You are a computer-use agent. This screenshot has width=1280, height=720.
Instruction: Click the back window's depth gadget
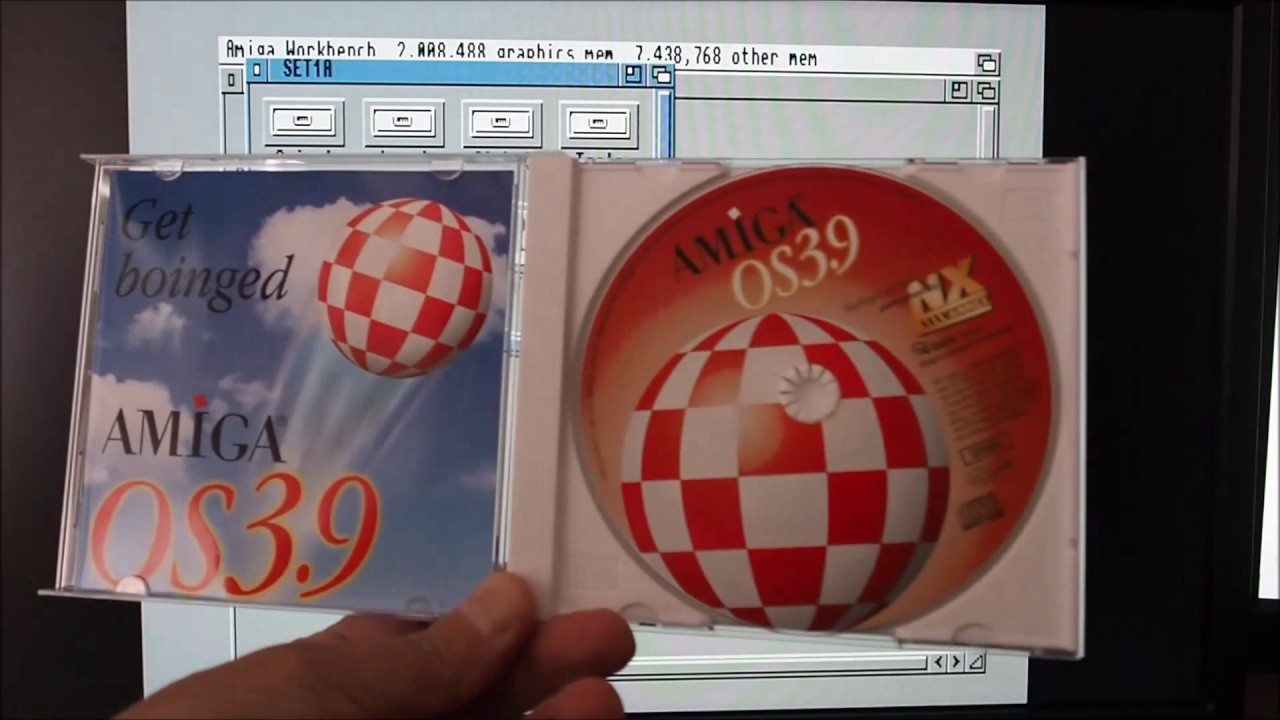coord(985,91)
